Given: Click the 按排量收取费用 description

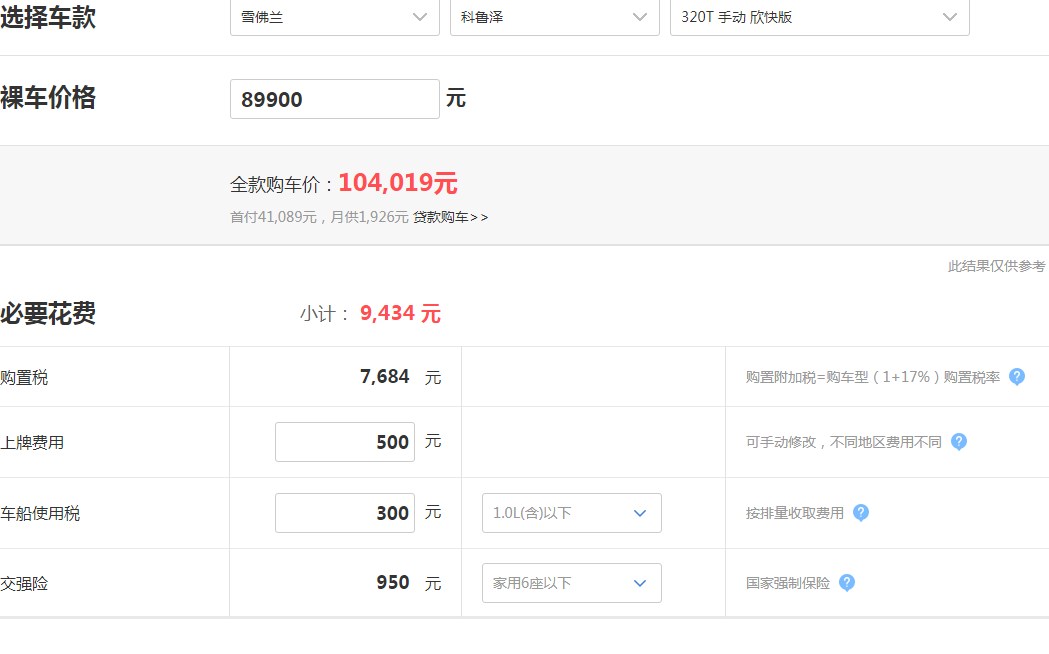Looking at the screenshot, I should coord(795,513).
